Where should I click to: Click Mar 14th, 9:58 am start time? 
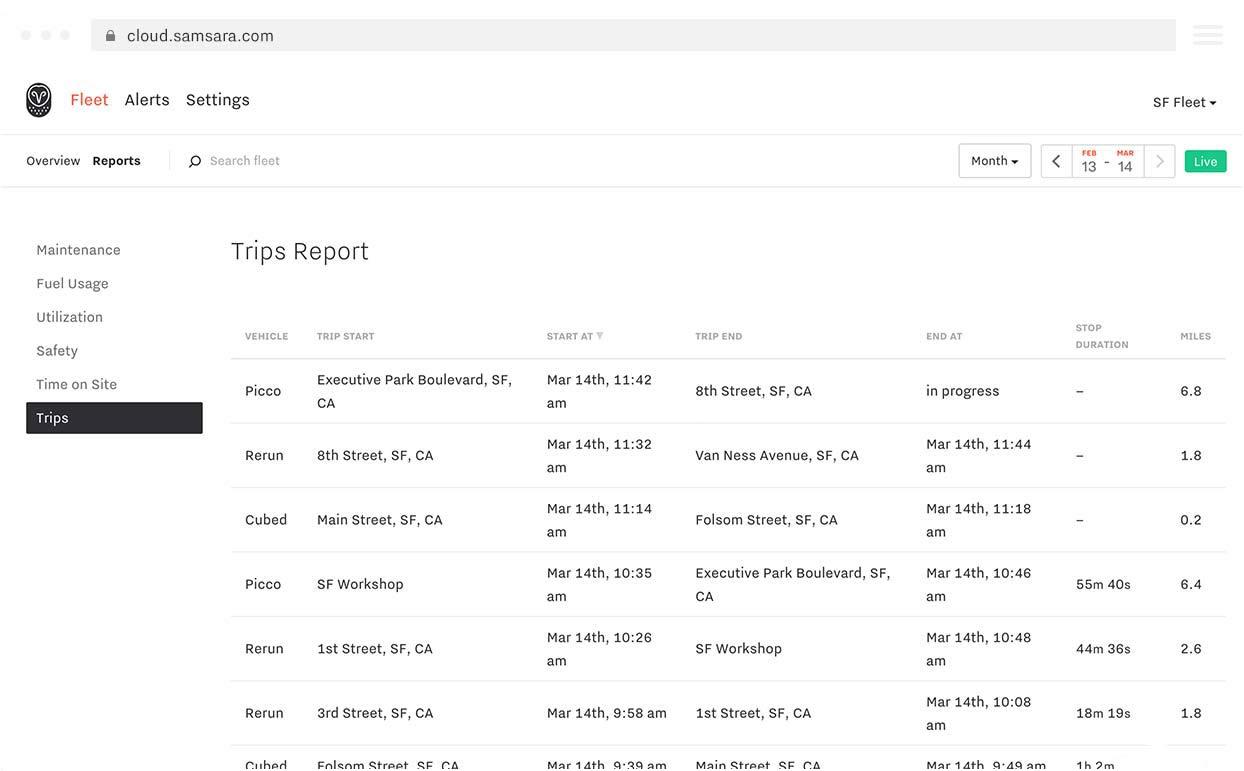[607, 713]
